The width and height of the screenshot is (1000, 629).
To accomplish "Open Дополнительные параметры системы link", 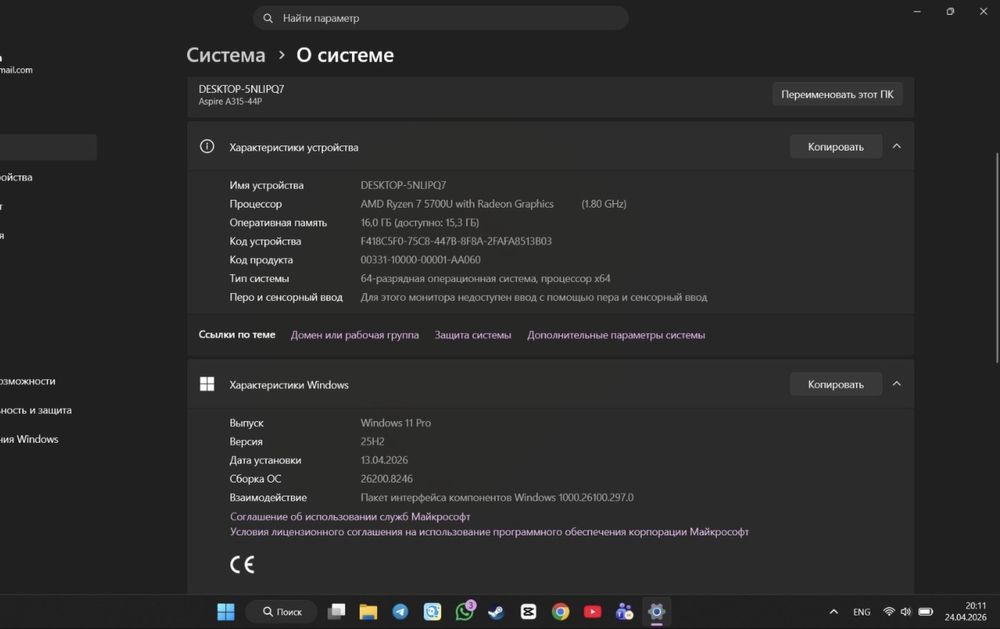I will point(616,335).
